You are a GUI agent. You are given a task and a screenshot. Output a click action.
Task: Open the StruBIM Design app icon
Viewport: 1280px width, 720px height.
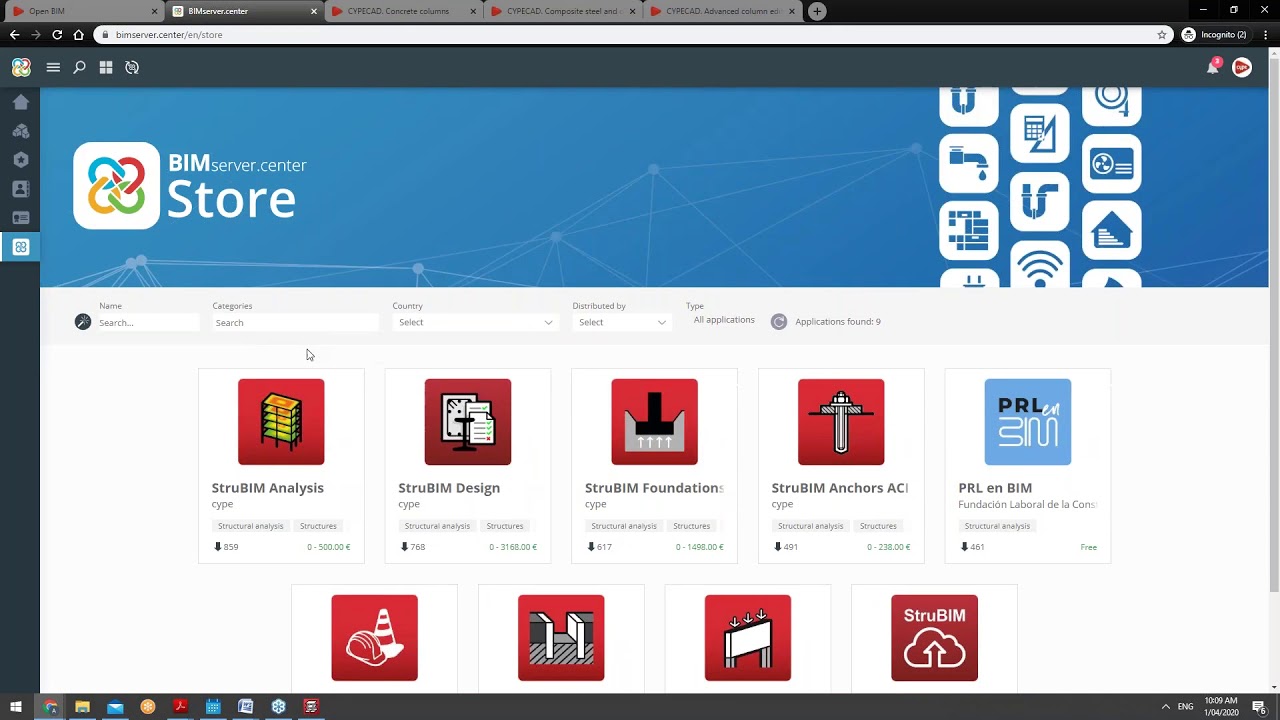468,422
